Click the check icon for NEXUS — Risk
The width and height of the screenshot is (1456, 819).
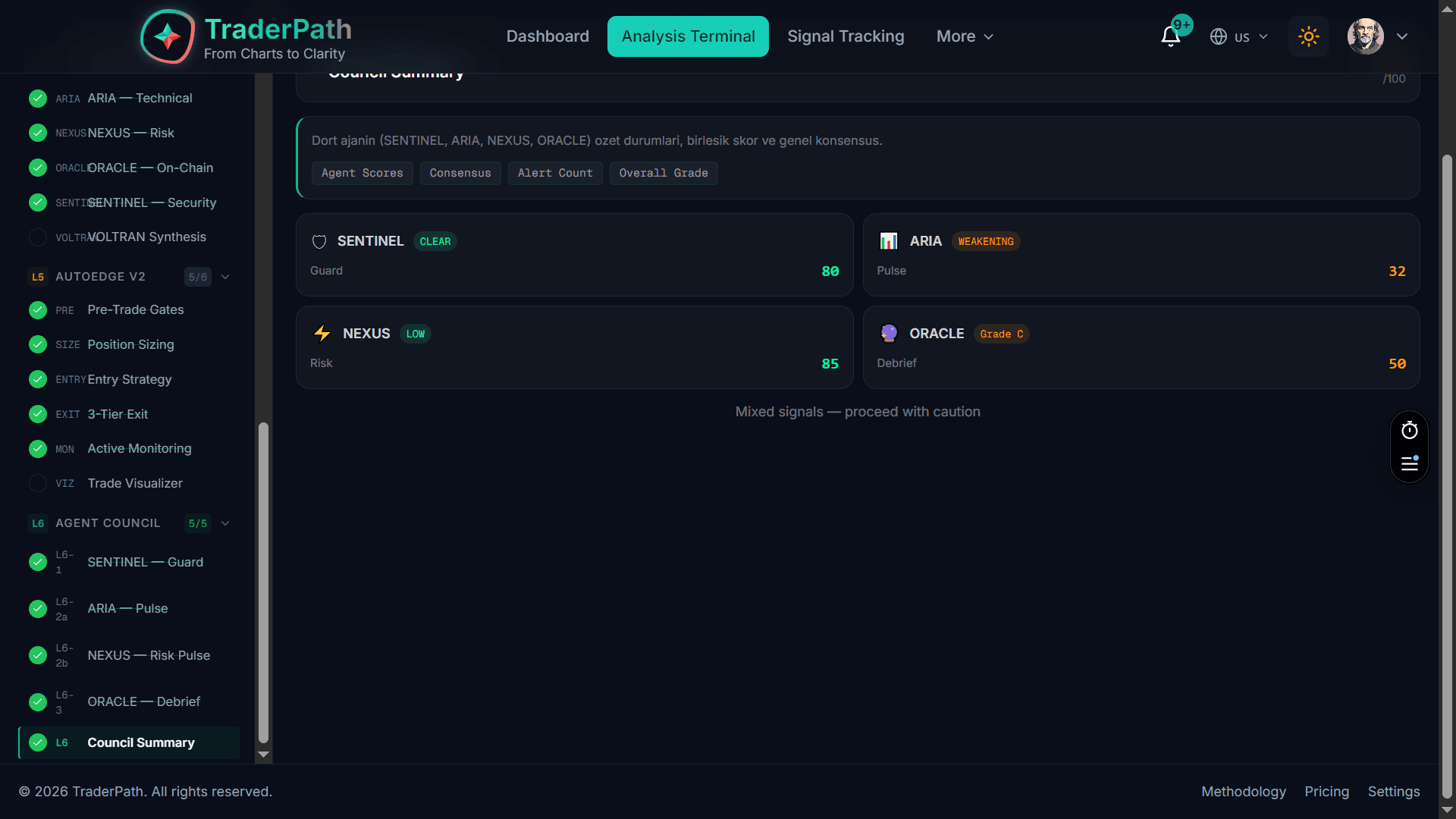click(x=38, y=133)
